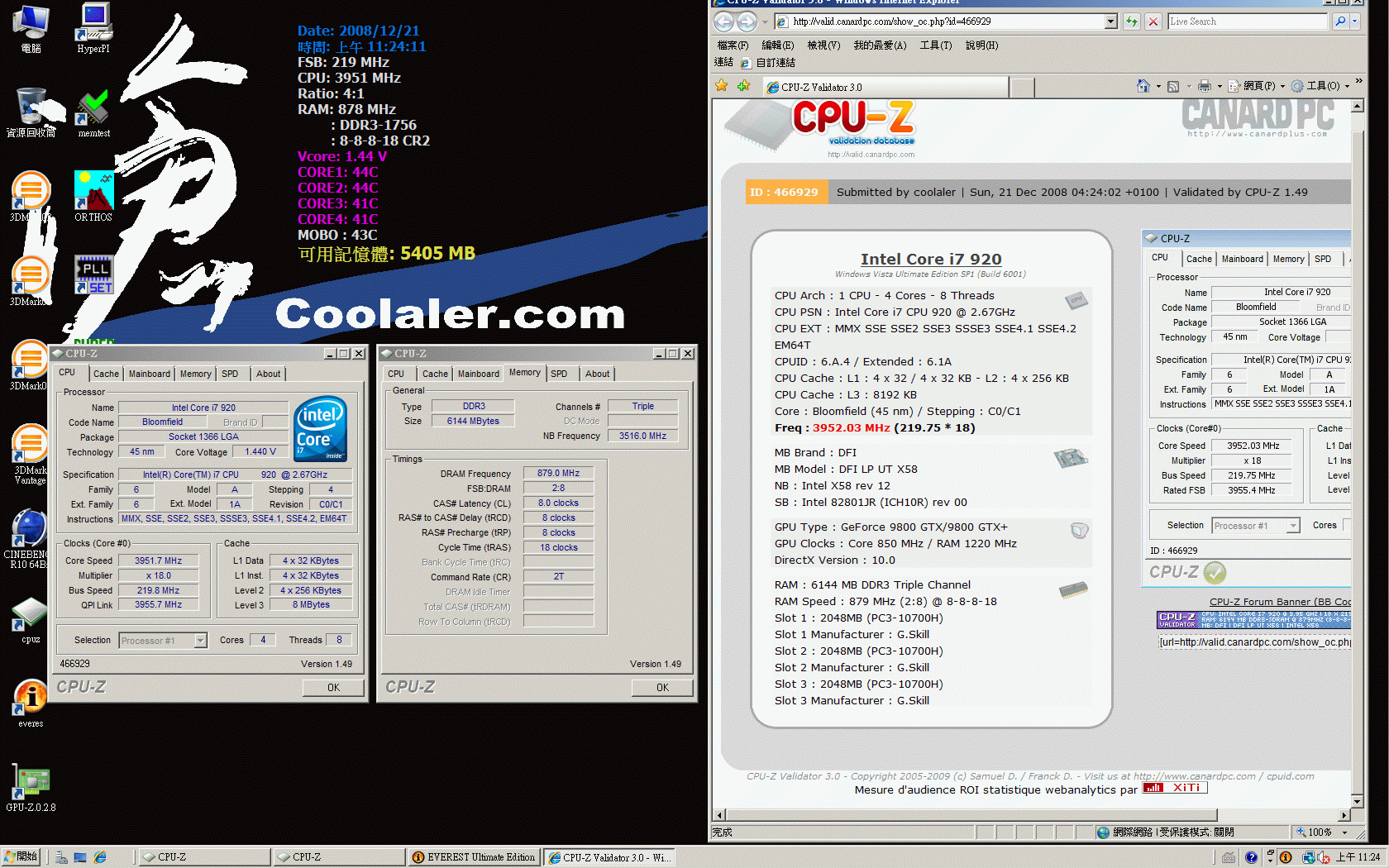Viewport: 1389px width, 868px height.
Task: Click the Stop loading red X icon
Action: [1153, 21]
